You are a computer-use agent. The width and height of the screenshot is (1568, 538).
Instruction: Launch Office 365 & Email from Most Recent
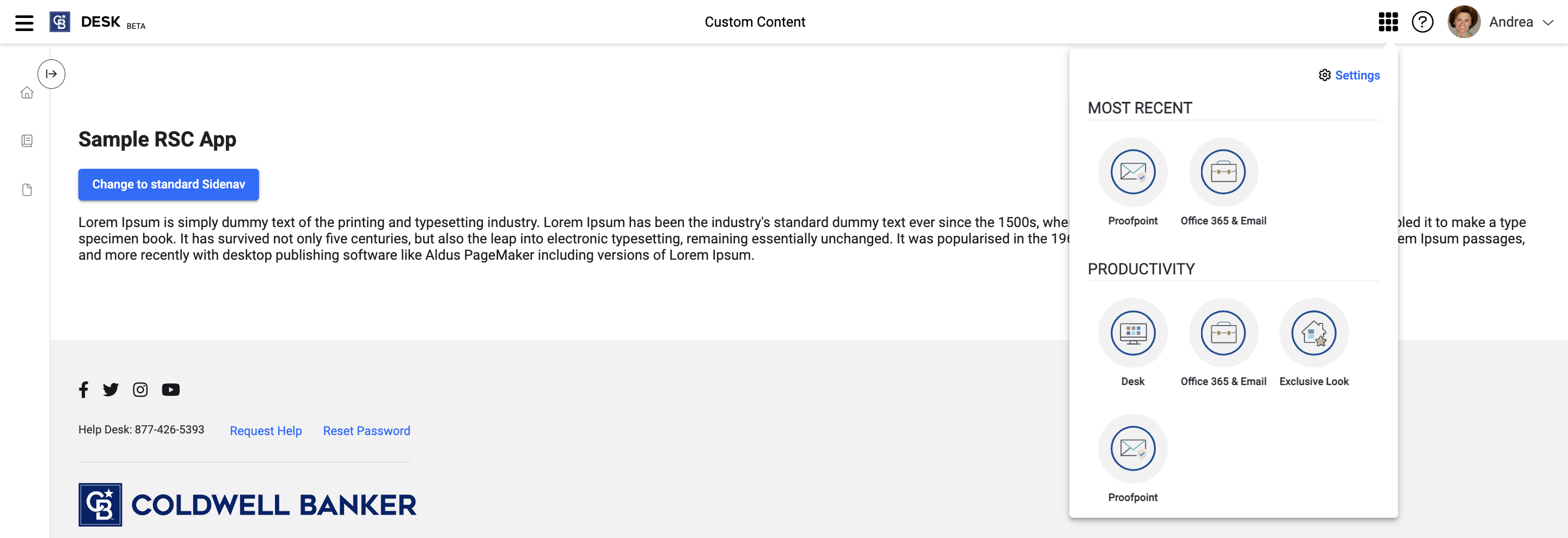pyautogui.click(x=1223, y=172)
